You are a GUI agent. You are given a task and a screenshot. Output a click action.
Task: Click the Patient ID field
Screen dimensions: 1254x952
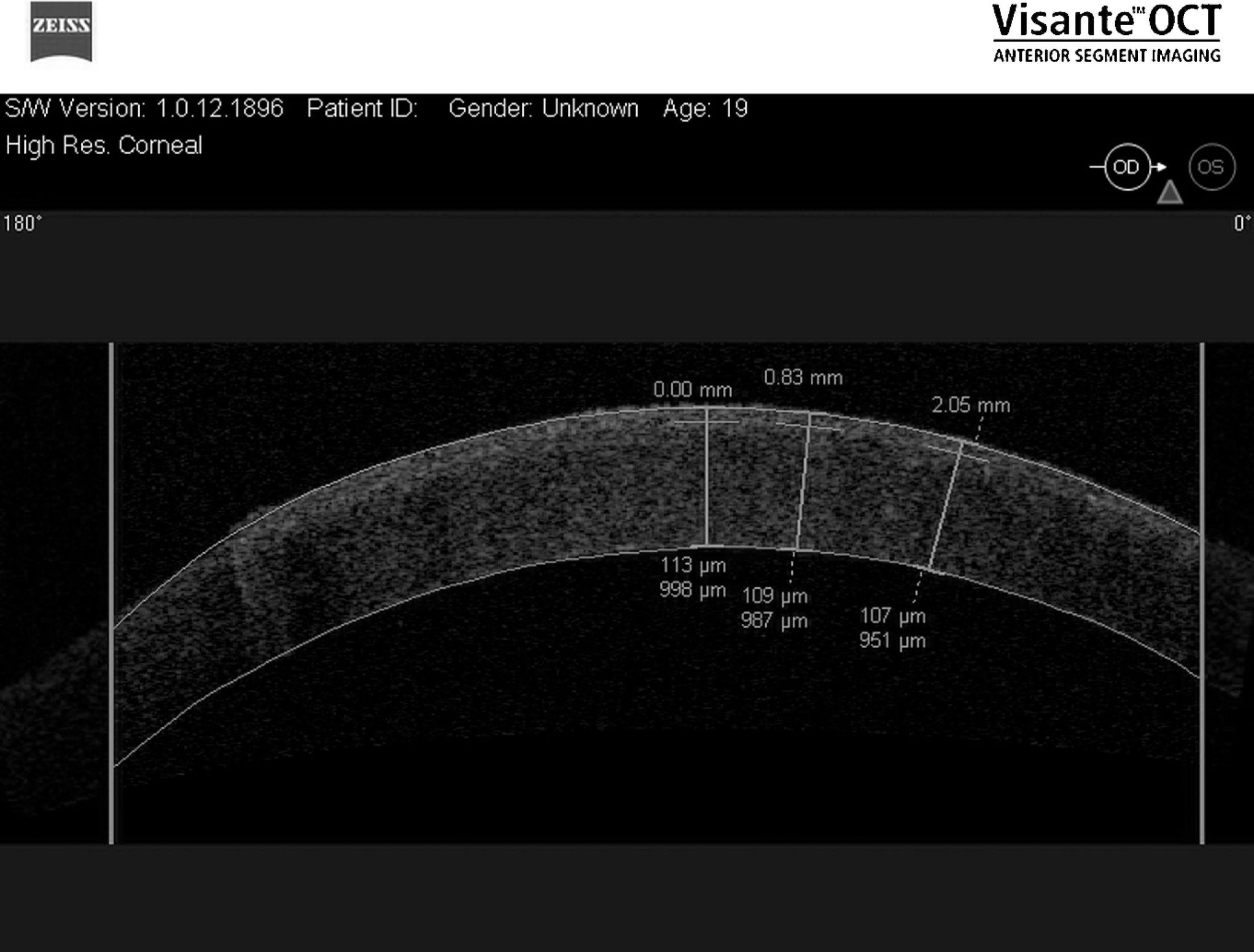click(x=362, y=109)
